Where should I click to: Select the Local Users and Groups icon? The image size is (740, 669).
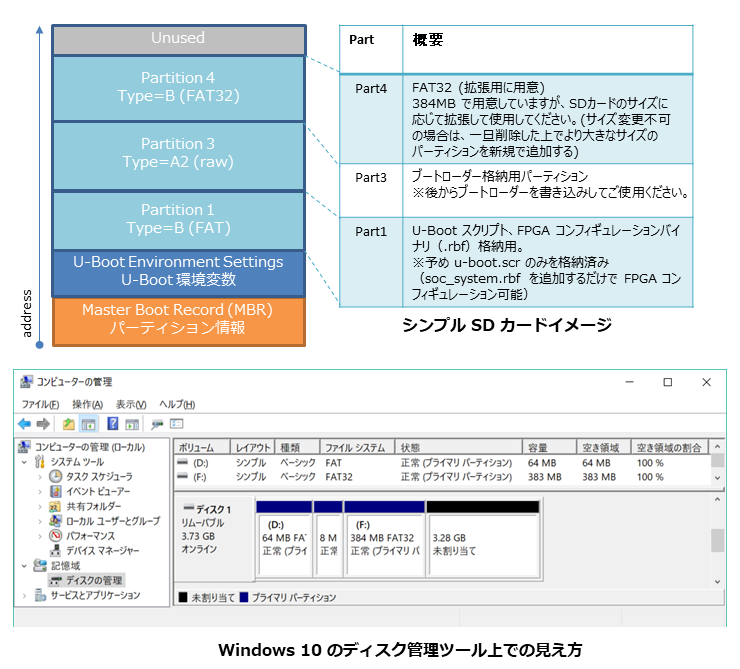click(55, 521)
